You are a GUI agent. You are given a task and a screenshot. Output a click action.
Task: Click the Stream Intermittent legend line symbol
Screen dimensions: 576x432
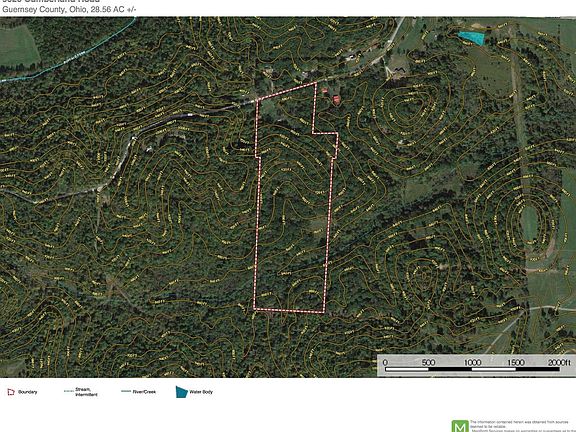click(69, 391)
